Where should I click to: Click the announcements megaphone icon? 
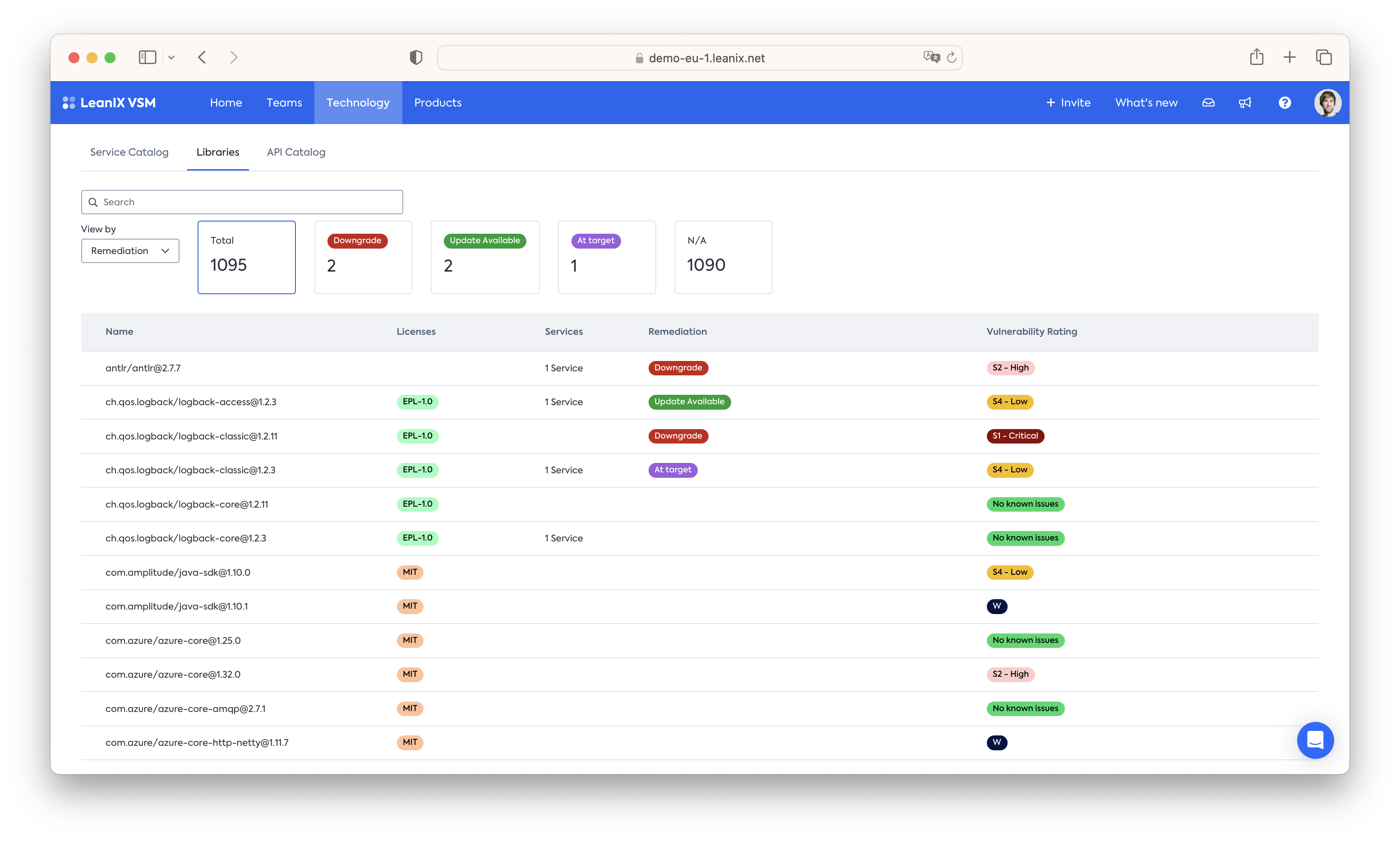1245,102
